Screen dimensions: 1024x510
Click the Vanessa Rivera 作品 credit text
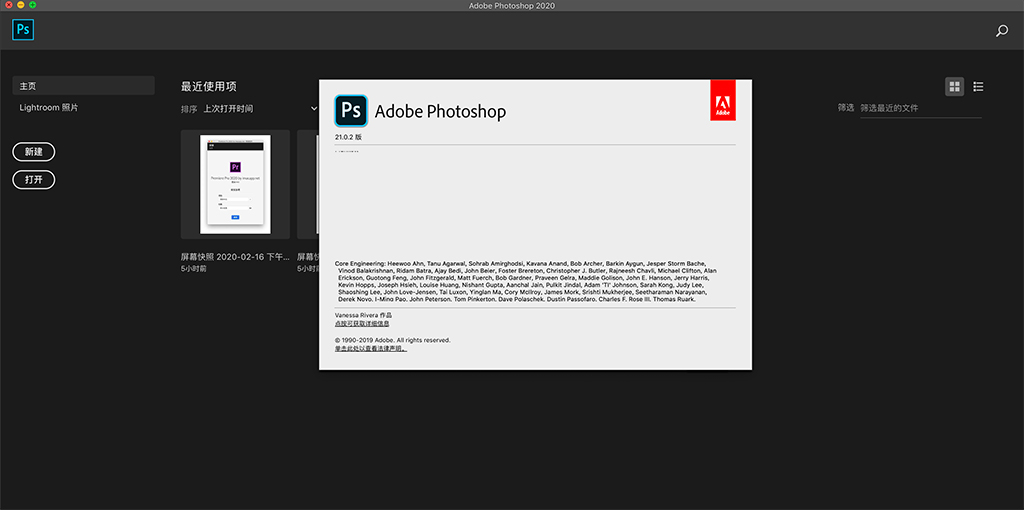click(x=363, y=315)
